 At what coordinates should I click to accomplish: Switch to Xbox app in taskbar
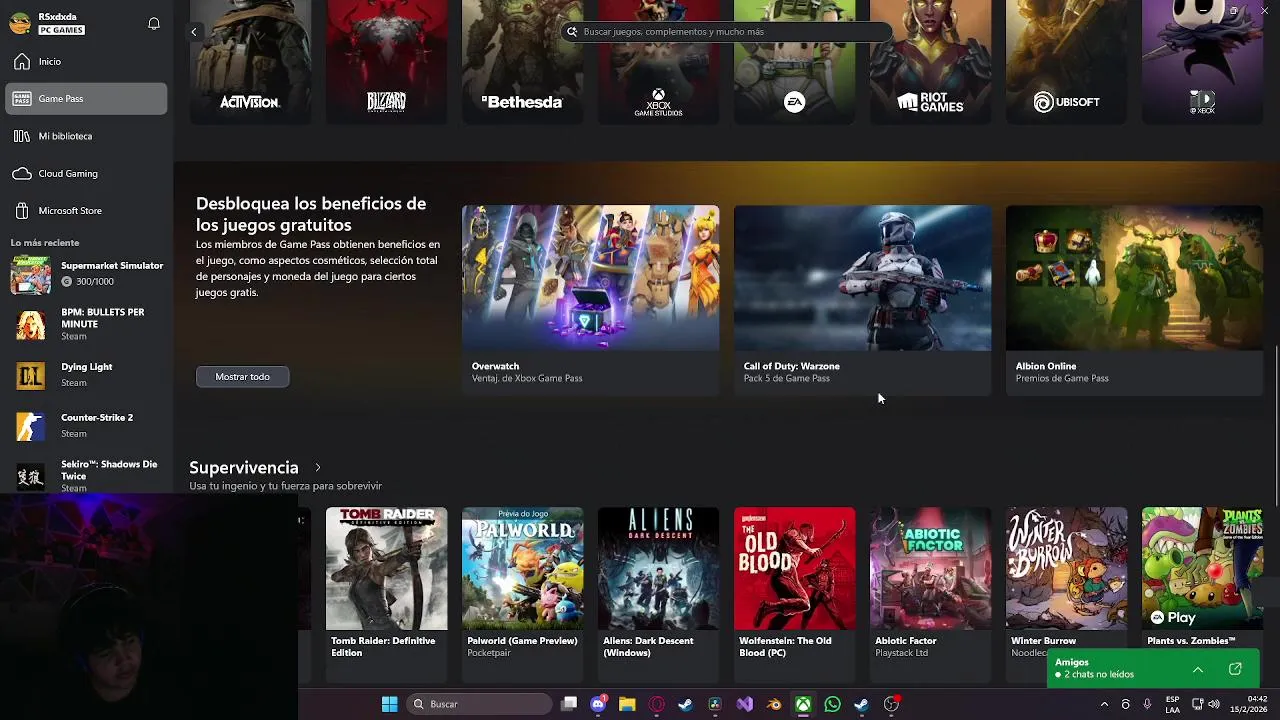point(803,705)
